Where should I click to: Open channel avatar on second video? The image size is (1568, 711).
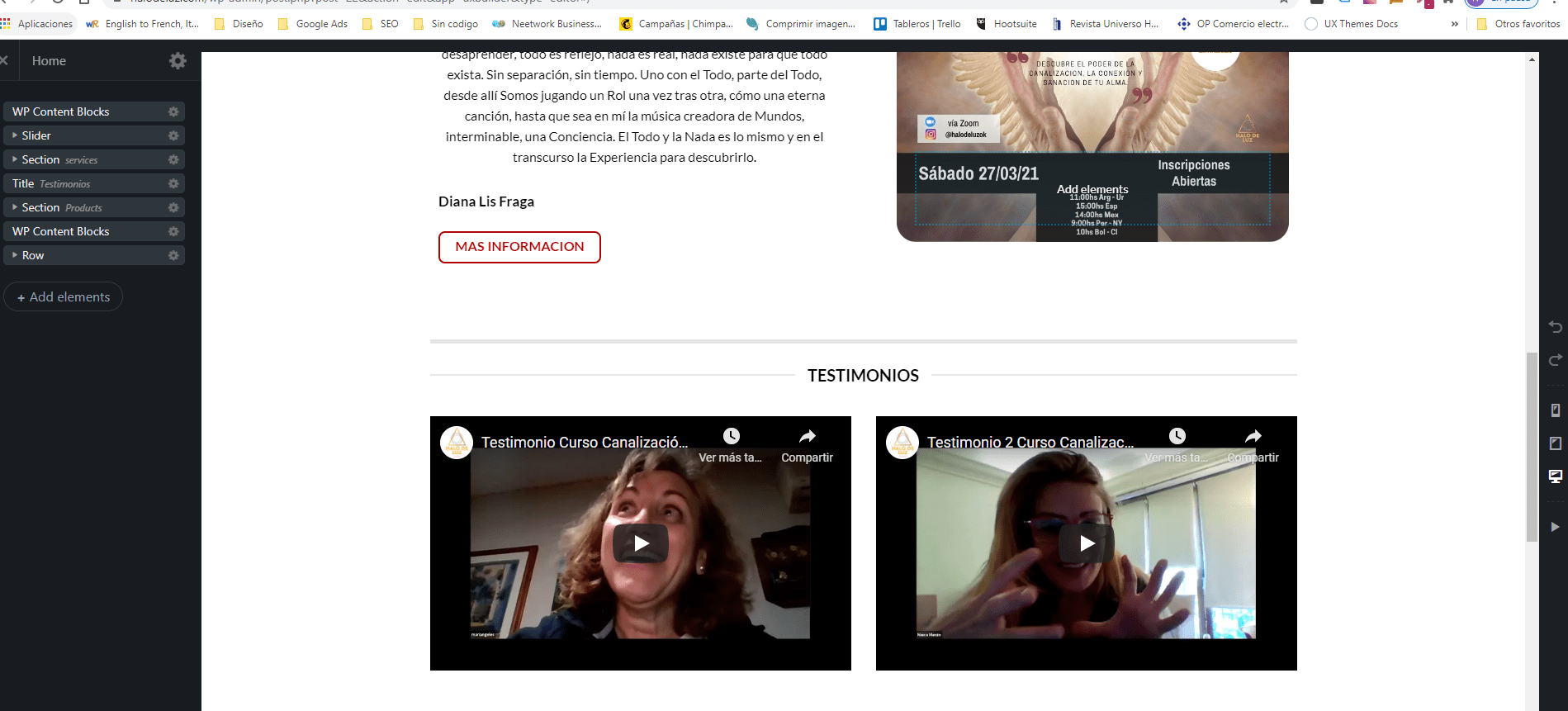[902, 443]
